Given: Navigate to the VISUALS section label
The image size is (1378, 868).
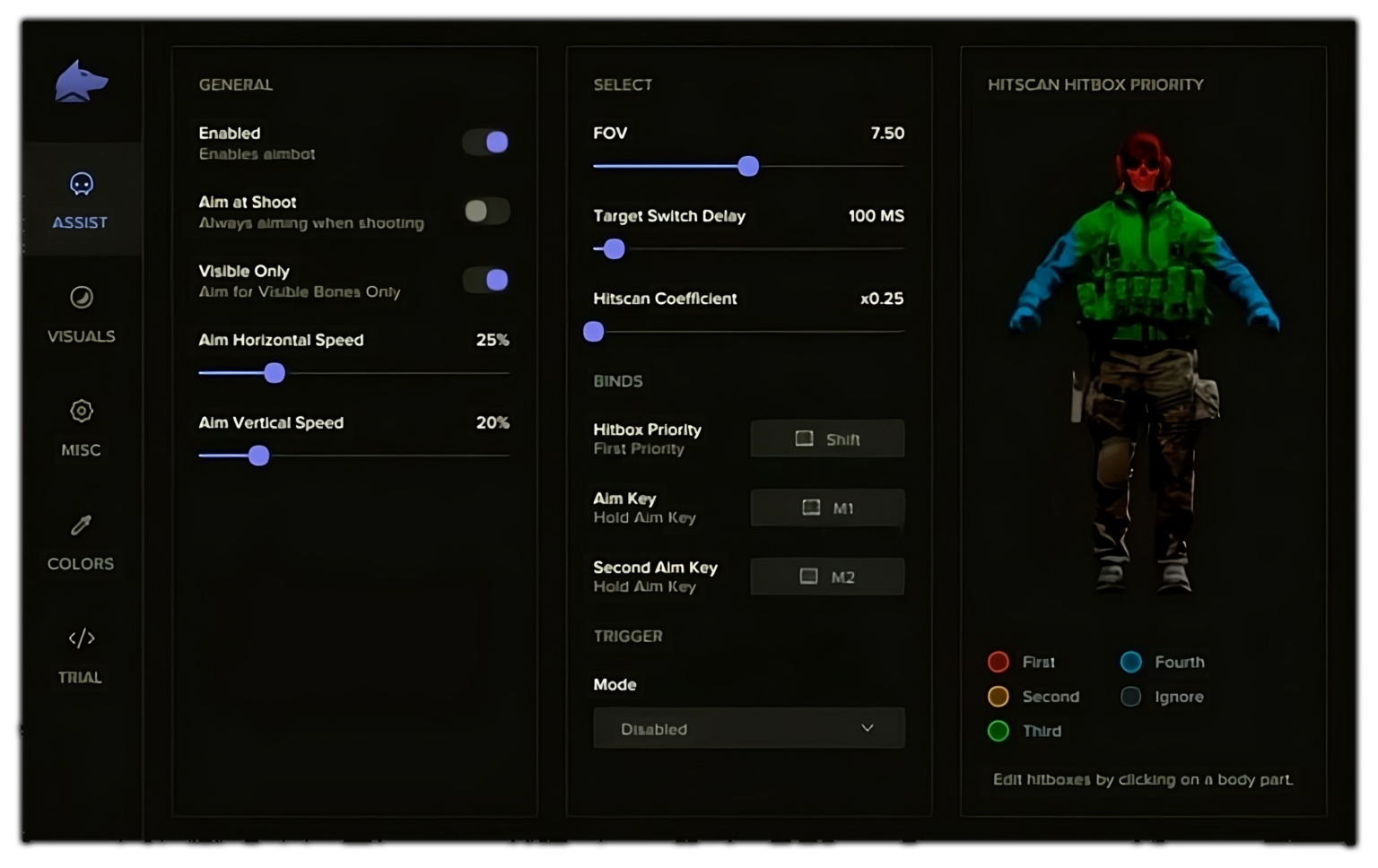Looking at the screenshot, I should pos(81,336).
